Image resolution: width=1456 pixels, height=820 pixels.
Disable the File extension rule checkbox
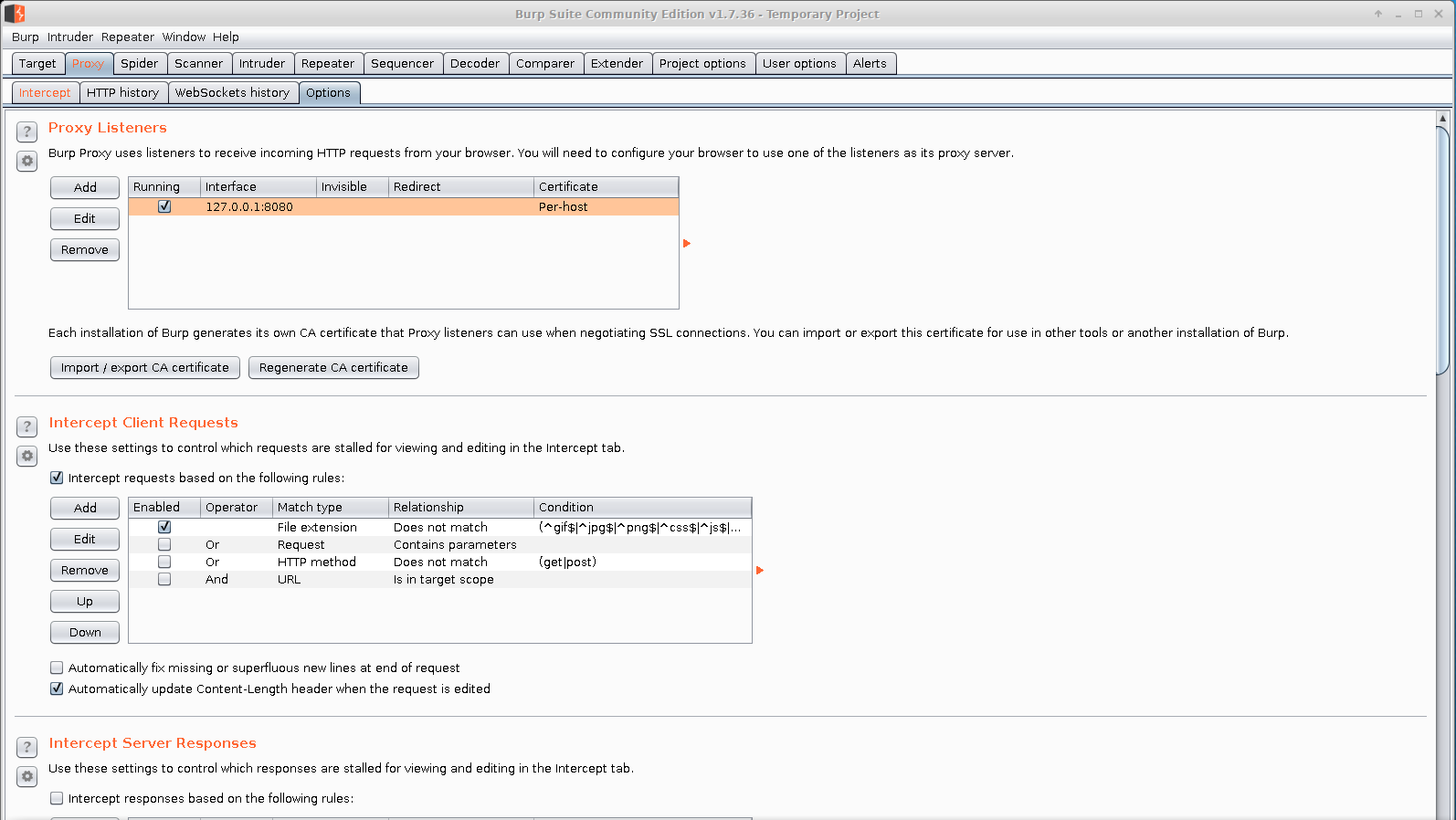(164, 527)
